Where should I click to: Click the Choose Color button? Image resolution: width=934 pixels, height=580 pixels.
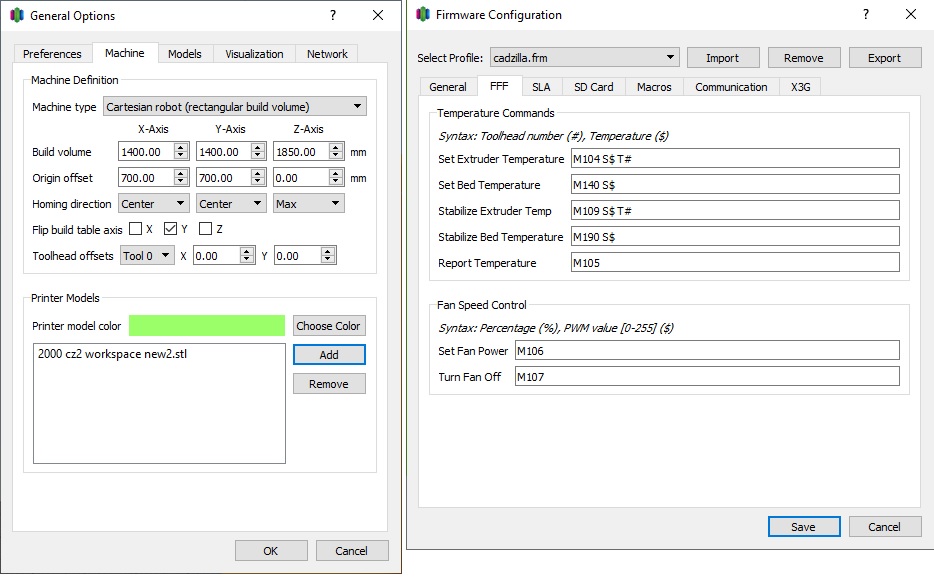click(x=328, y=326)
